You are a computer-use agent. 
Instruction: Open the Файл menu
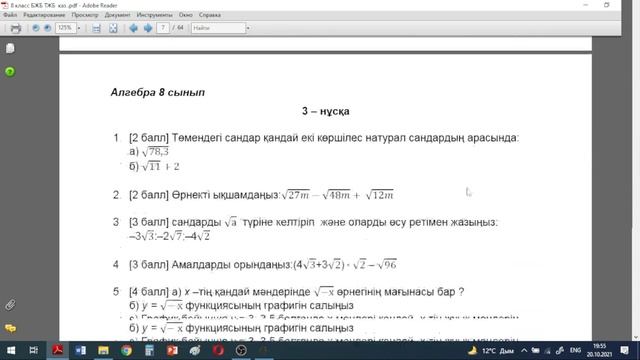pyautogui.click(x=10, y=15)
